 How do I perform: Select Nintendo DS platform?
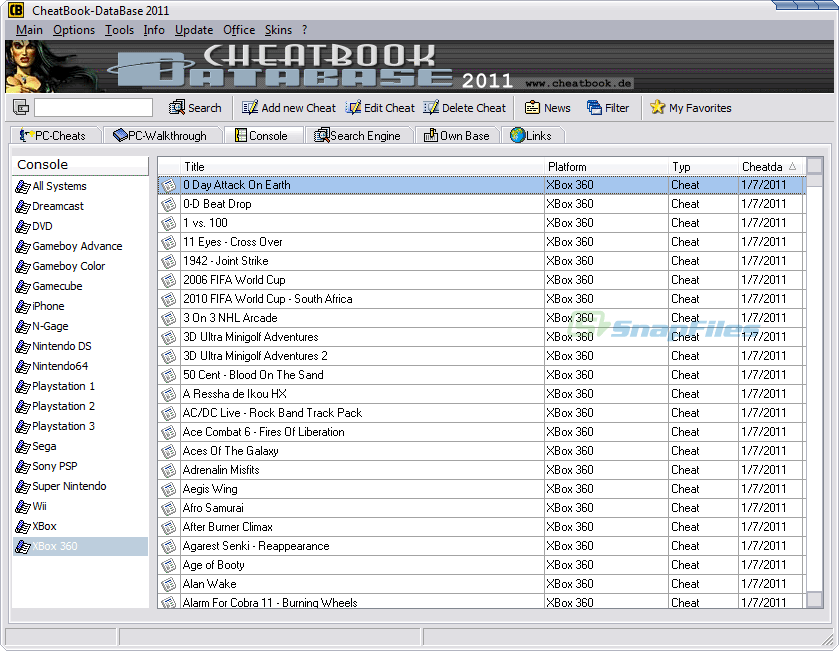point(80,346)
